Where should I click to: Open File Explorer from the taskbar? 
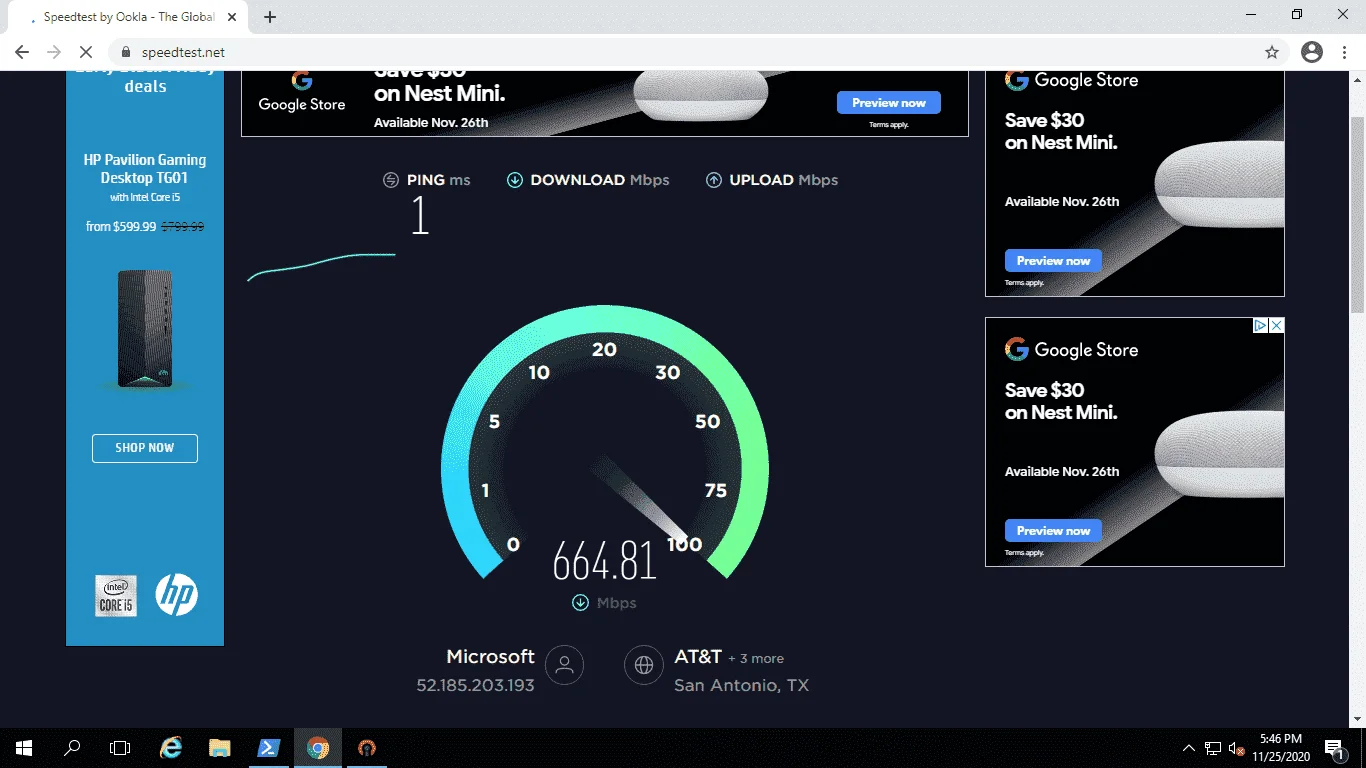click(220, 748)
